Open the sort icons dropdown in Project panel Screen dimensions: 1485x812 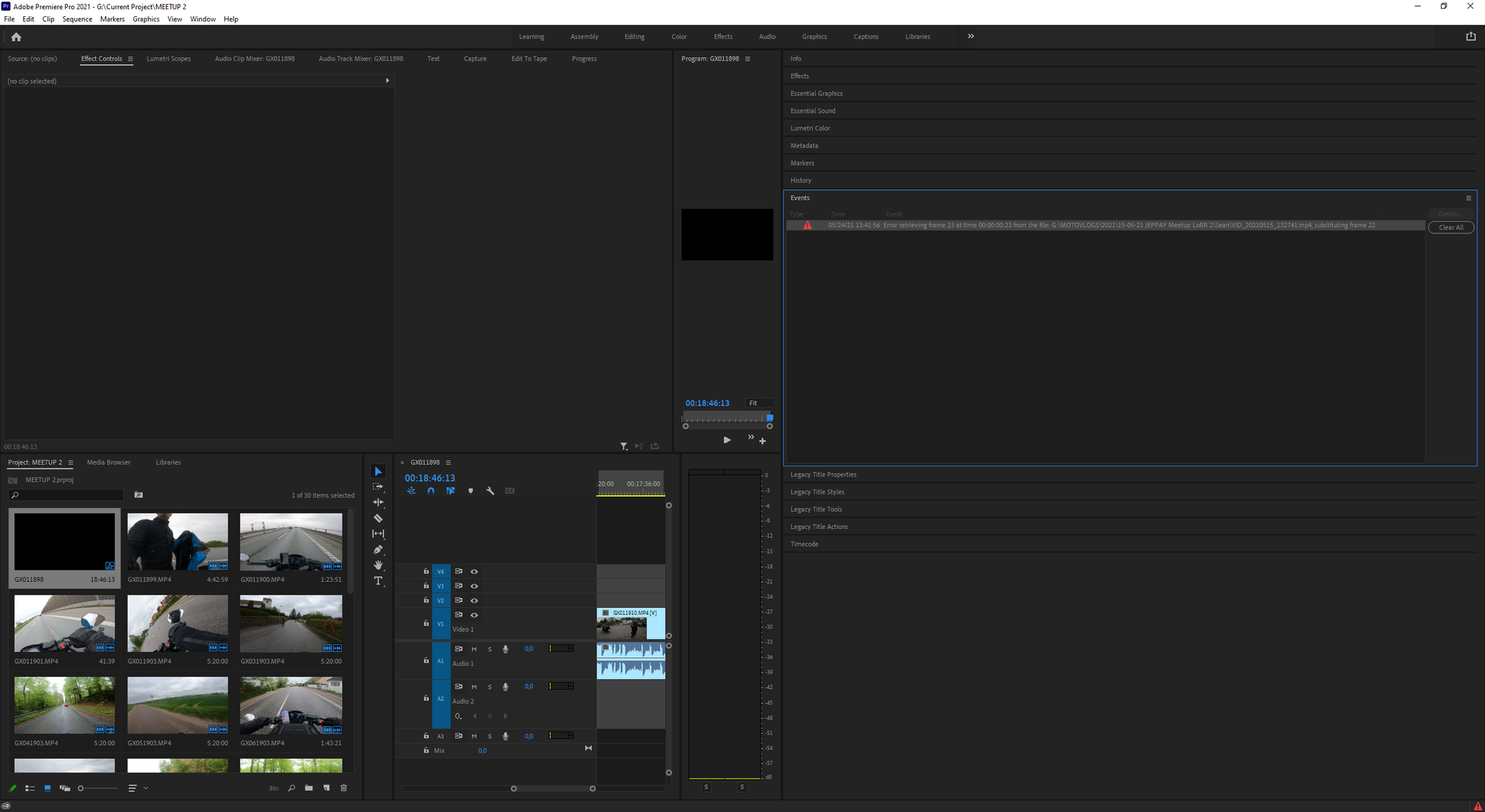(137, 788)
